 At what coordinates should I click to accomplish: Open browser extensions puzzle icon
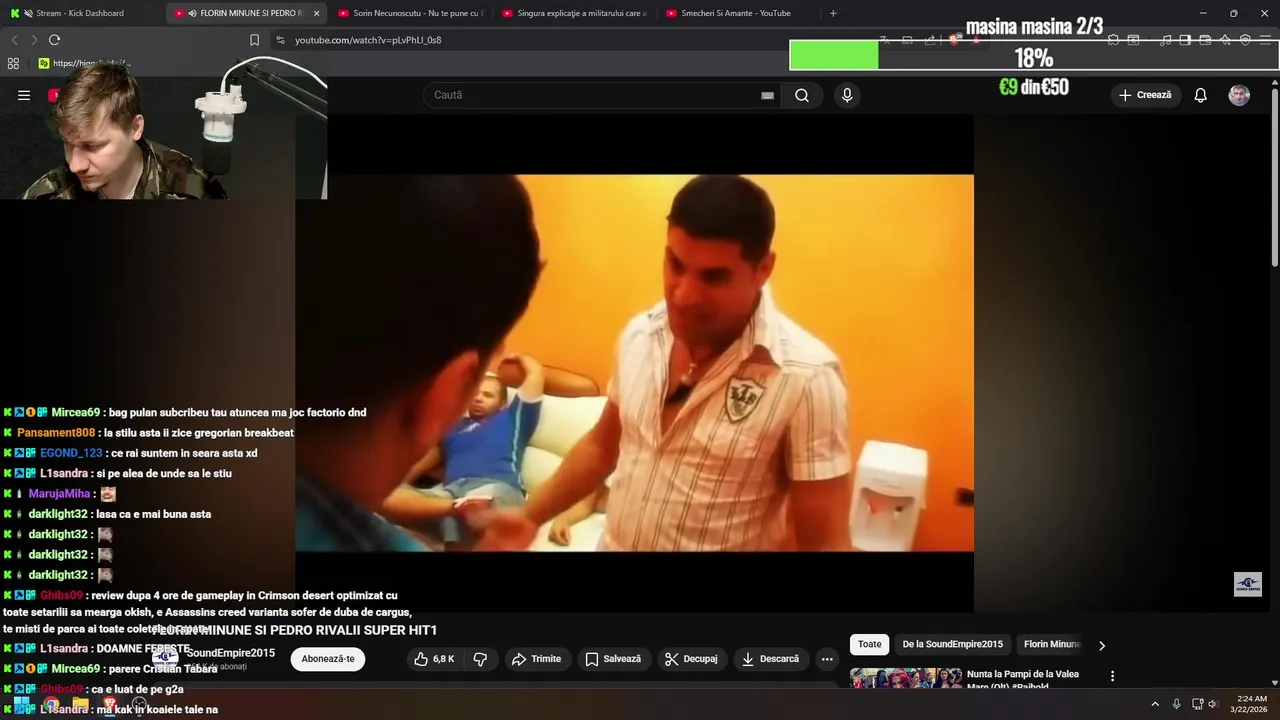(x=1113, y=40)
